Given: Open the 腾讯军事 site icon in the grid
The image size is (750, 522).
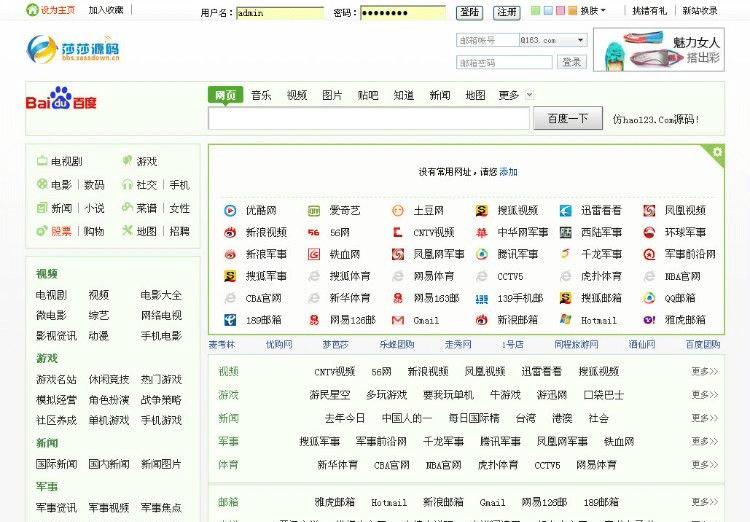Looking at the screenshot, I should click(482, 255).
